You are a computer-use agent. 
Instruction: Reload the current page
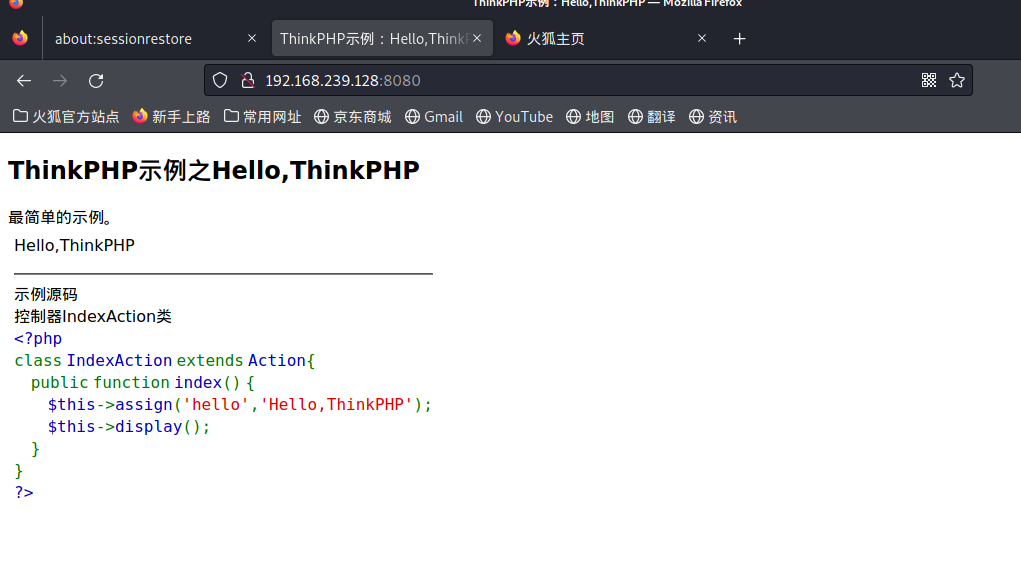[x=96, y=81]
